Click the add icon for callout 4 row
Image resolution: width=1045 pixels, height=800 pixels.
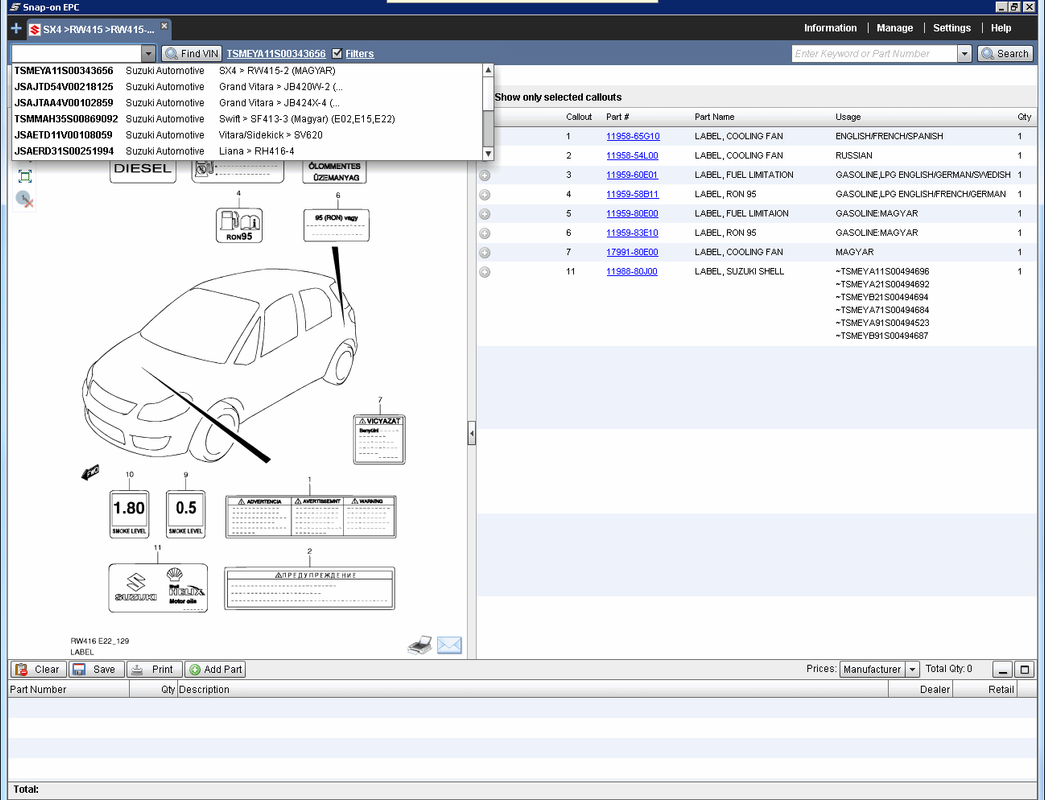(485, 195)
